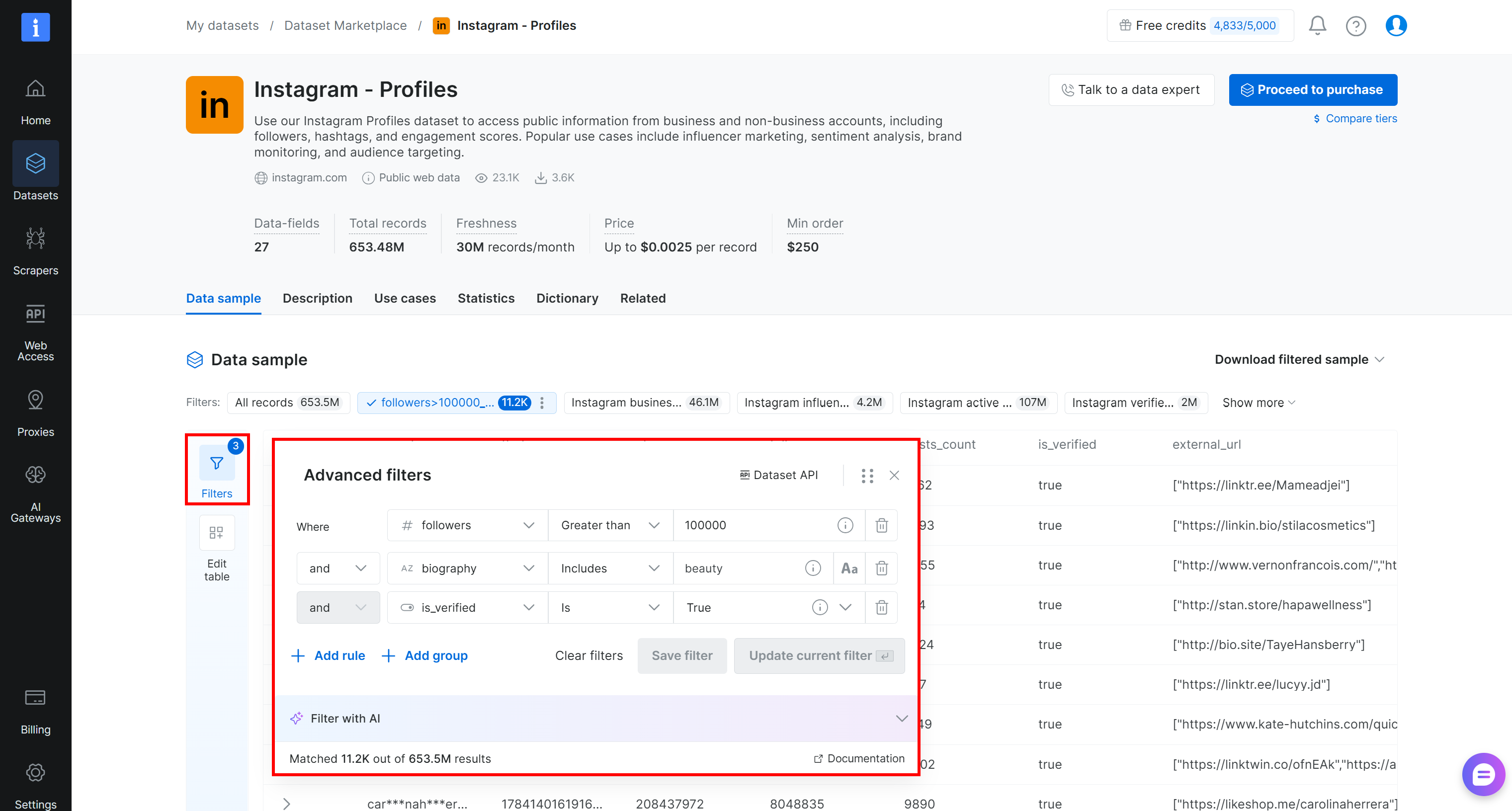Click the followers value input 100000
Image resolution: width=1512 pixels, height=811 pixels.
[754, 525]
